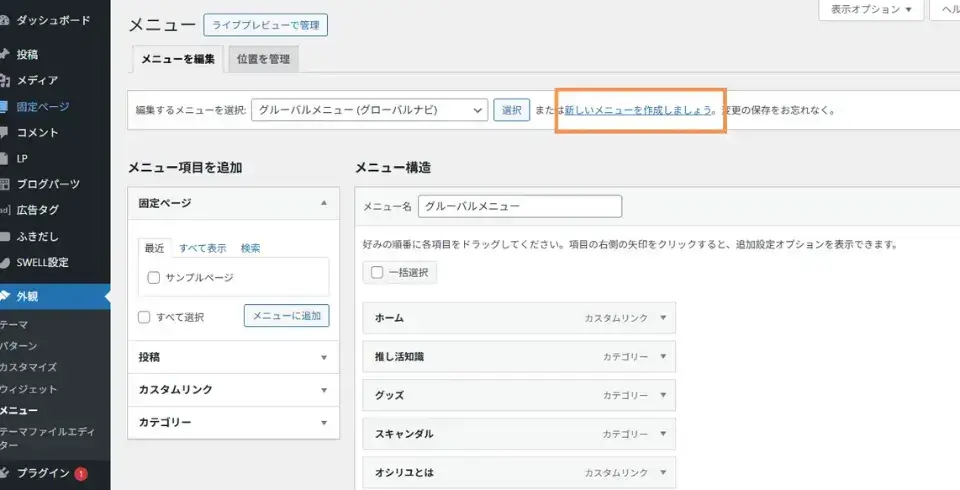Screen dimensions: 960x490
Task: Open the テーマ submenu under 外観
Action: pos(13,325)
